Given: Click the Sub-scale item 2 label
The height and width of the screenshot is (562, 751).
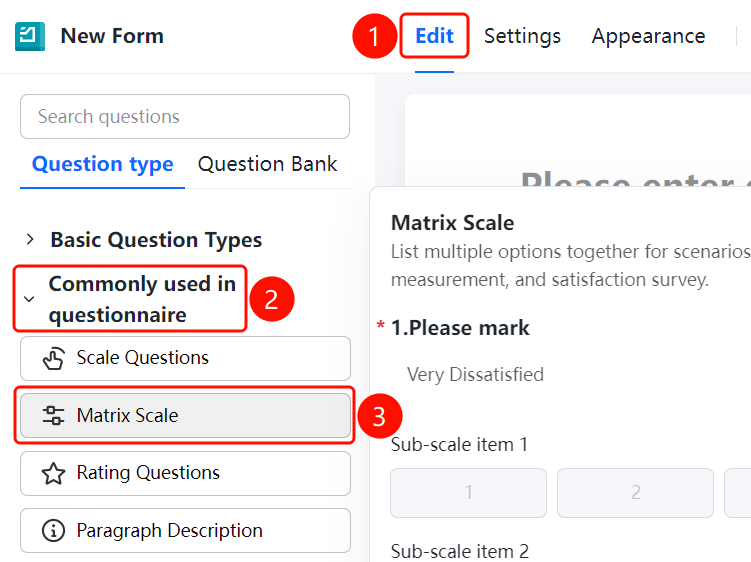Looking at the screenshot, I should 460,551.
